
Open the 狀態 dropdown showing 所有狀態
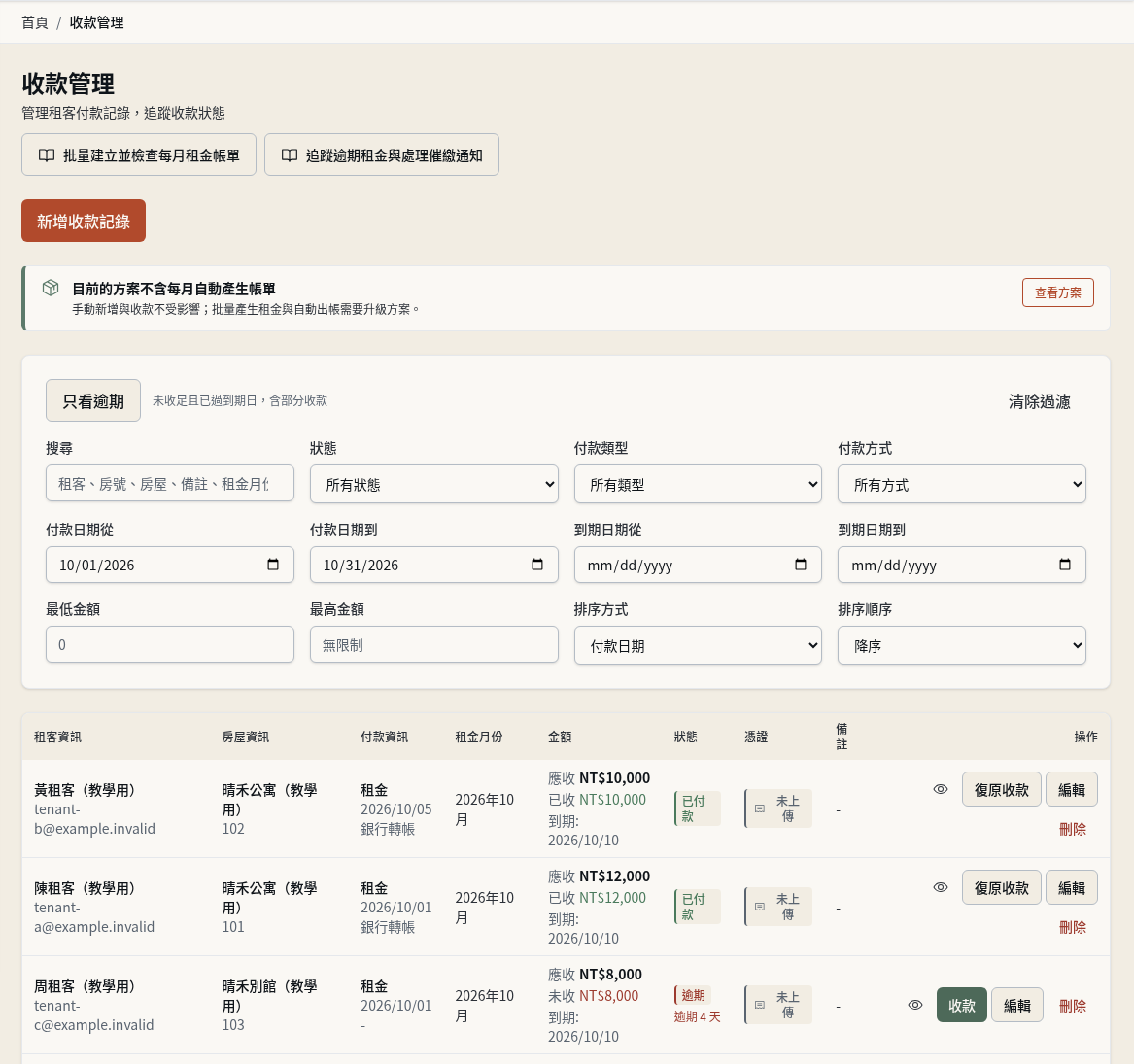tap(434, 484)
